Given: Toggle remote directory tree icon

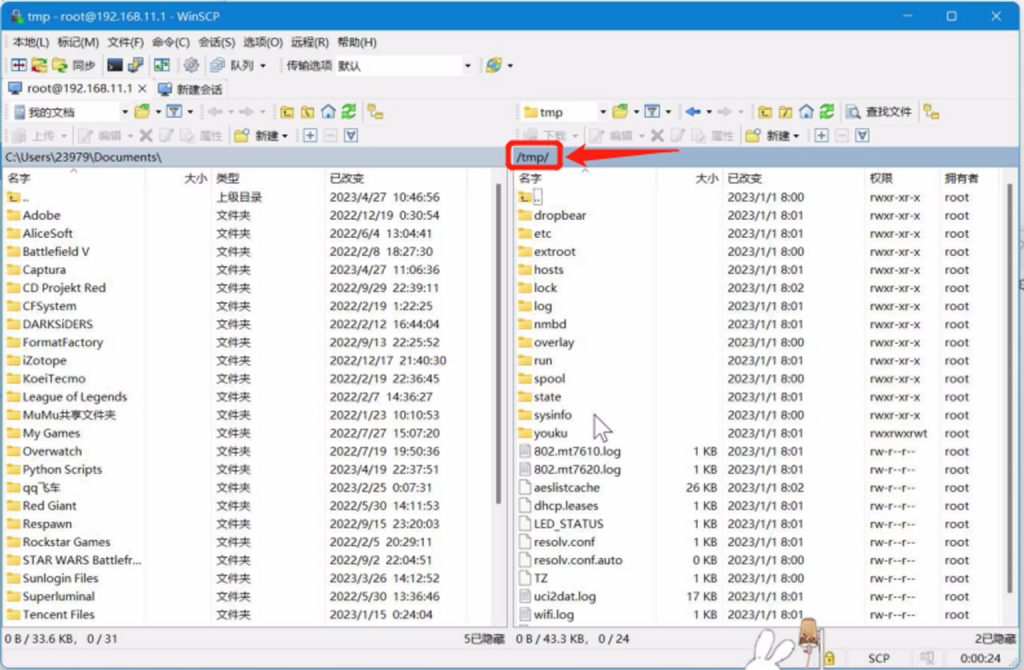Looking at the screenshot, I should pyautogui.click(x=931, y=112).
